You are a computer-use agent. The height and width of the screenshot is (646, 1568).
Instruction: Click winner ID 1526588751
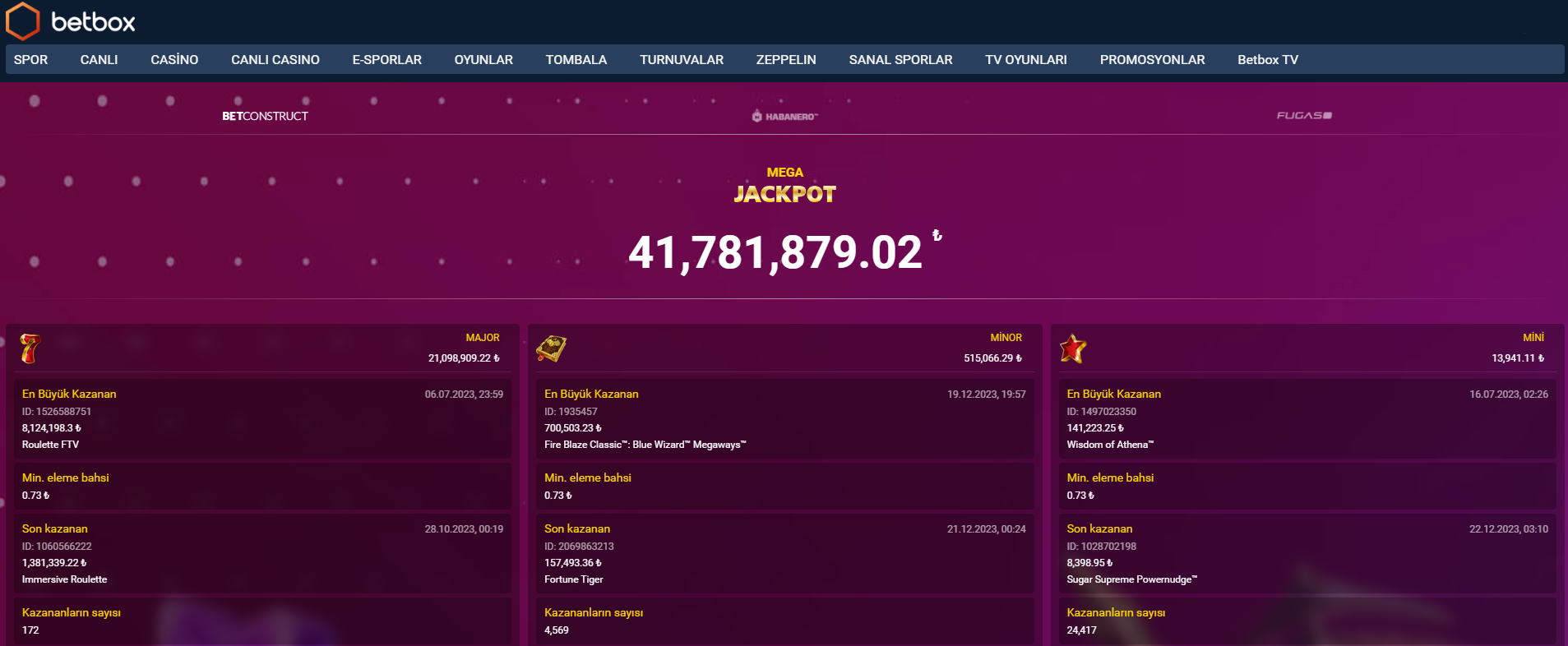(x=56, y=412)
